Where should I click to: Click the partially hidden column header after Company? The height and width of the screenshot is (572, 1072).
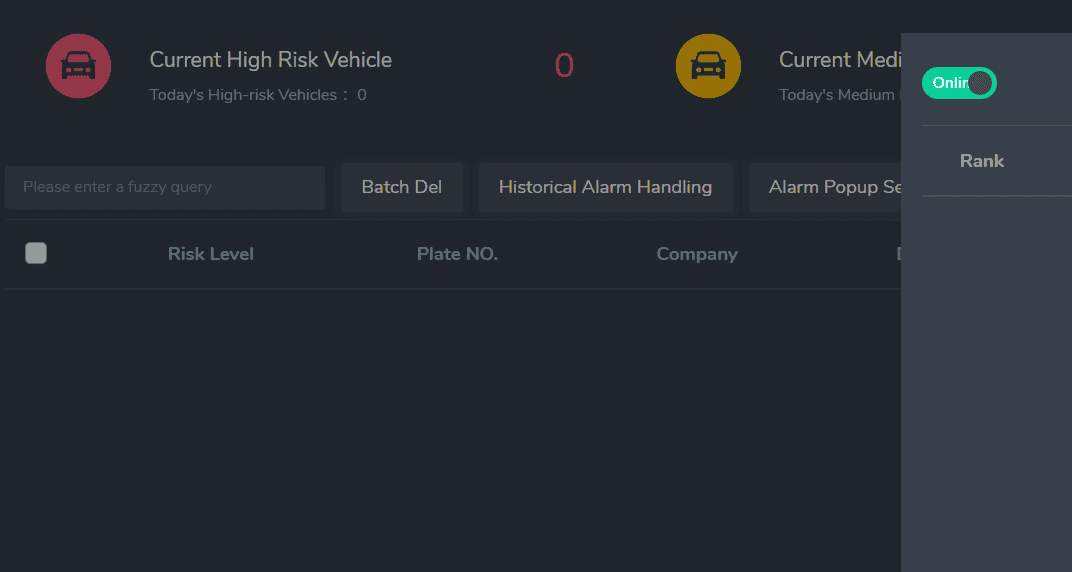tap(898, 254)
